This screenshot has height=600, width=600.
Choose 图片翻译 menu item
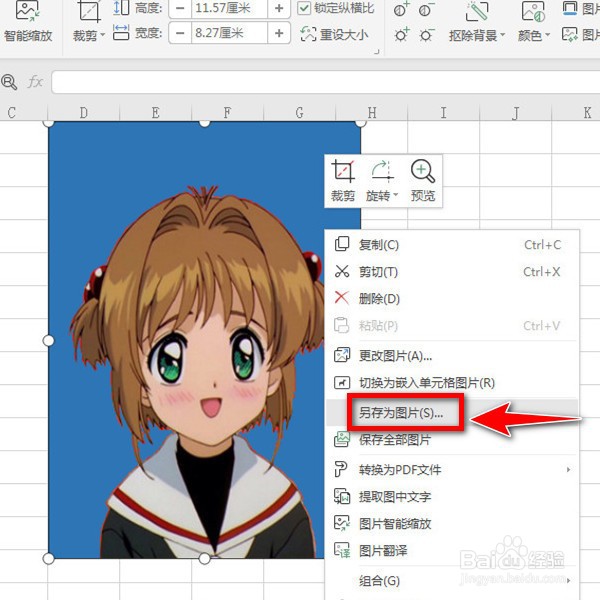[x=452, y=551]
